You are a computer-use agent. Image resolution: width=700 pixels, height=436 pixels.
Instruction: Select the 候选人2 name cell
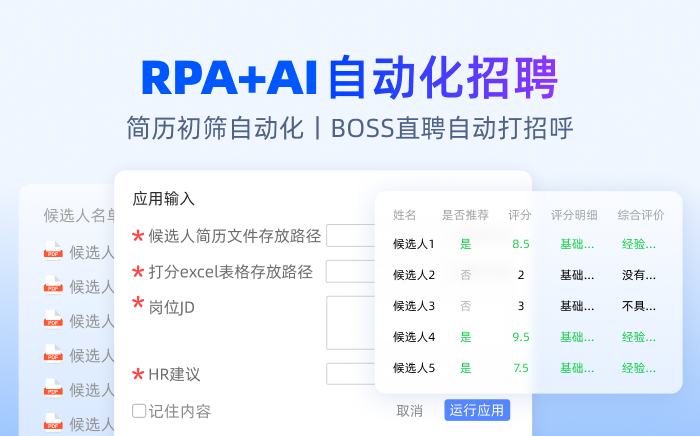coord(414,275)
